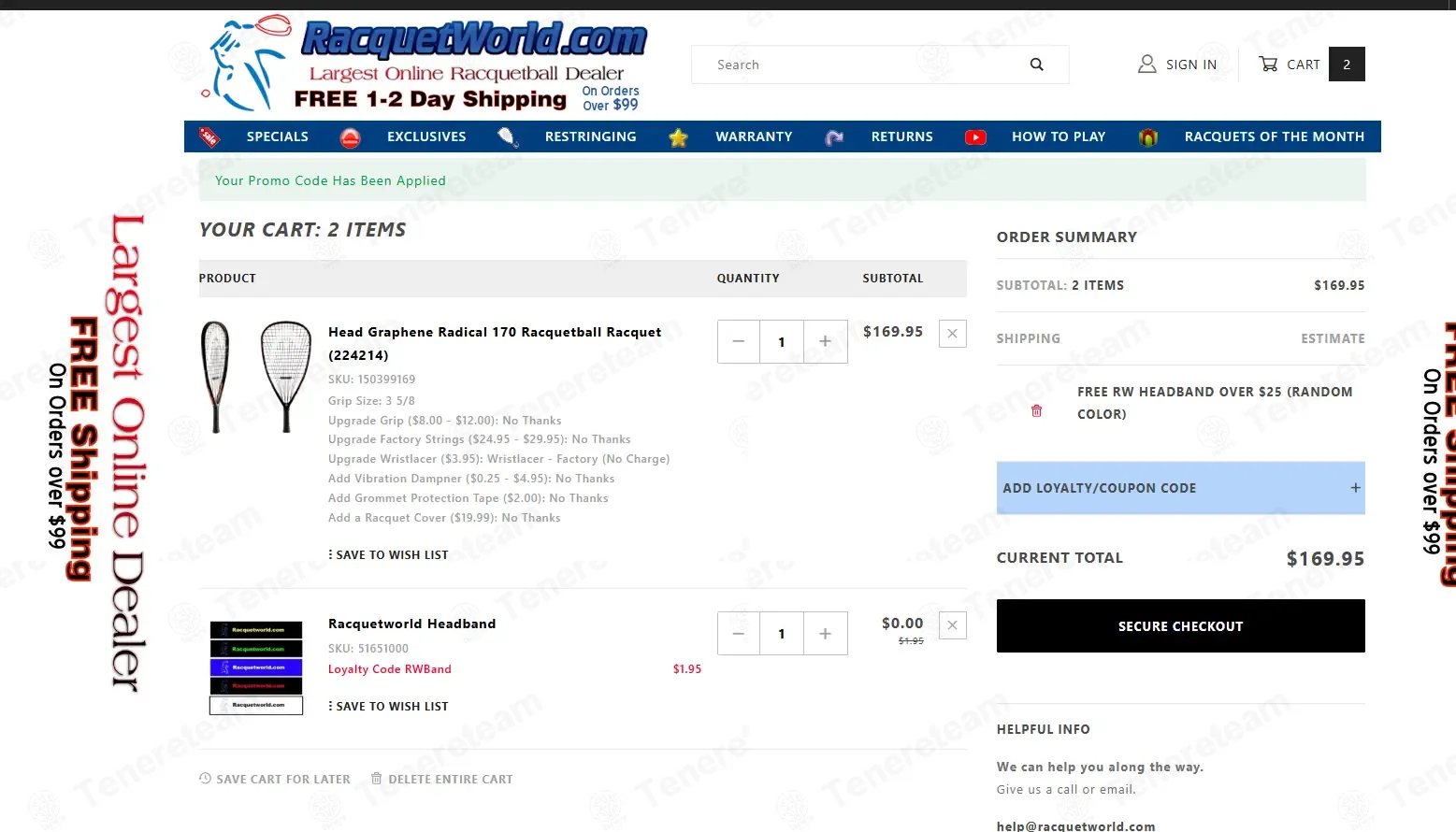
Task: Click the Racquets of the Month gift icon
Action: coord(1148,137)
